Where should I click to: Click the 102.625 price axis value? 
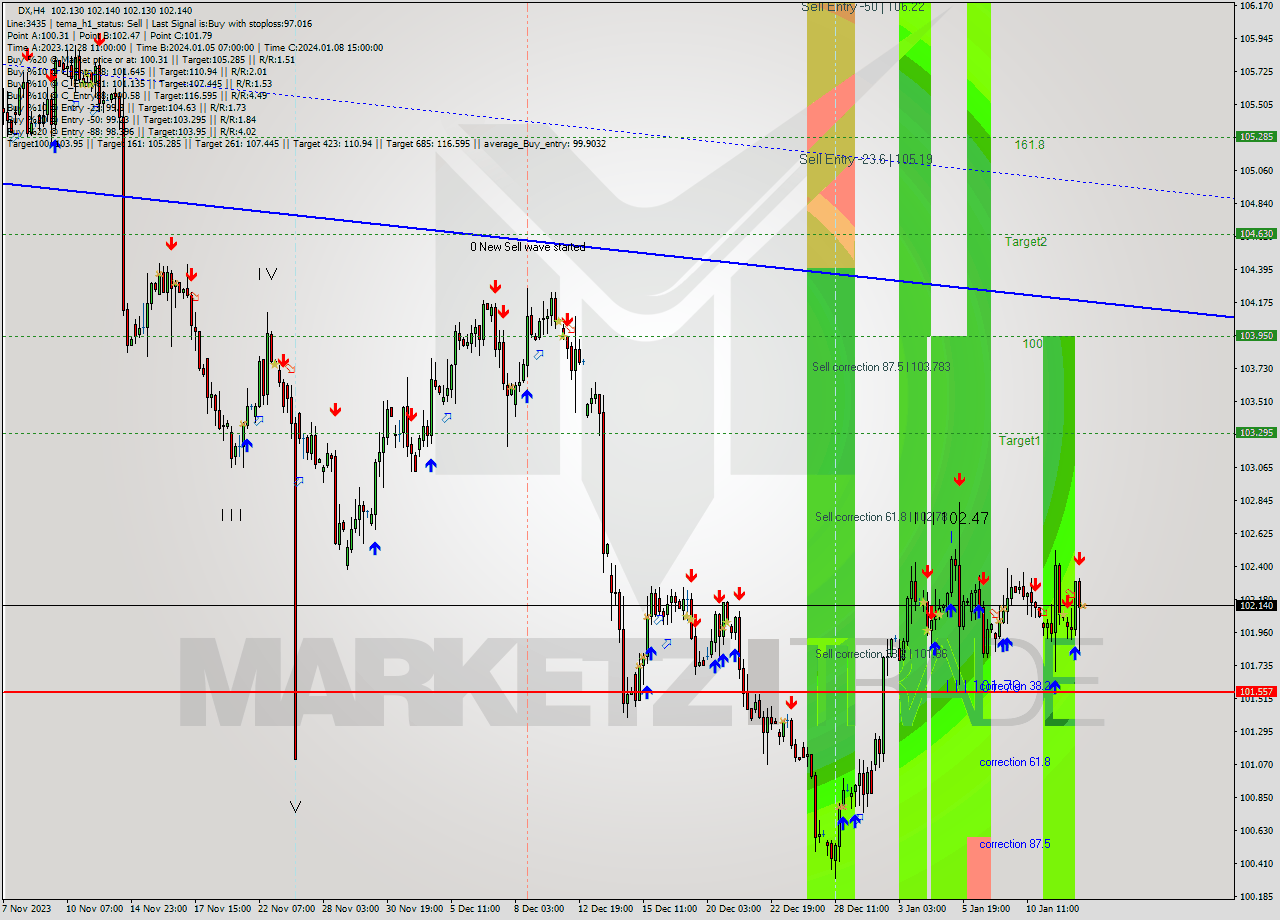(1256, 533)
